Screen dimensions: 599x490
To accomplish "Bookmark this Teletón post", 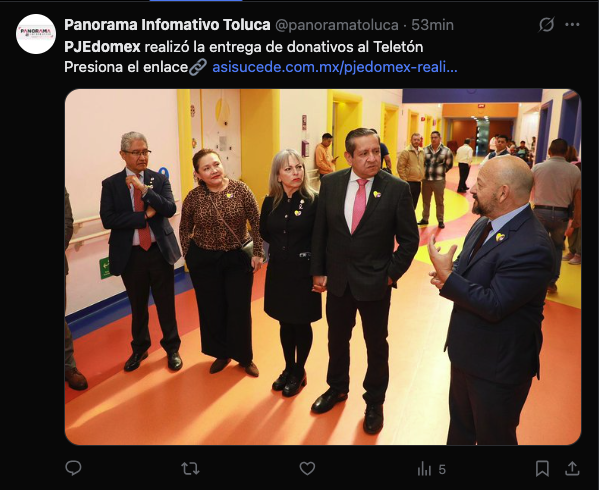I will click(x=542, y=468).
